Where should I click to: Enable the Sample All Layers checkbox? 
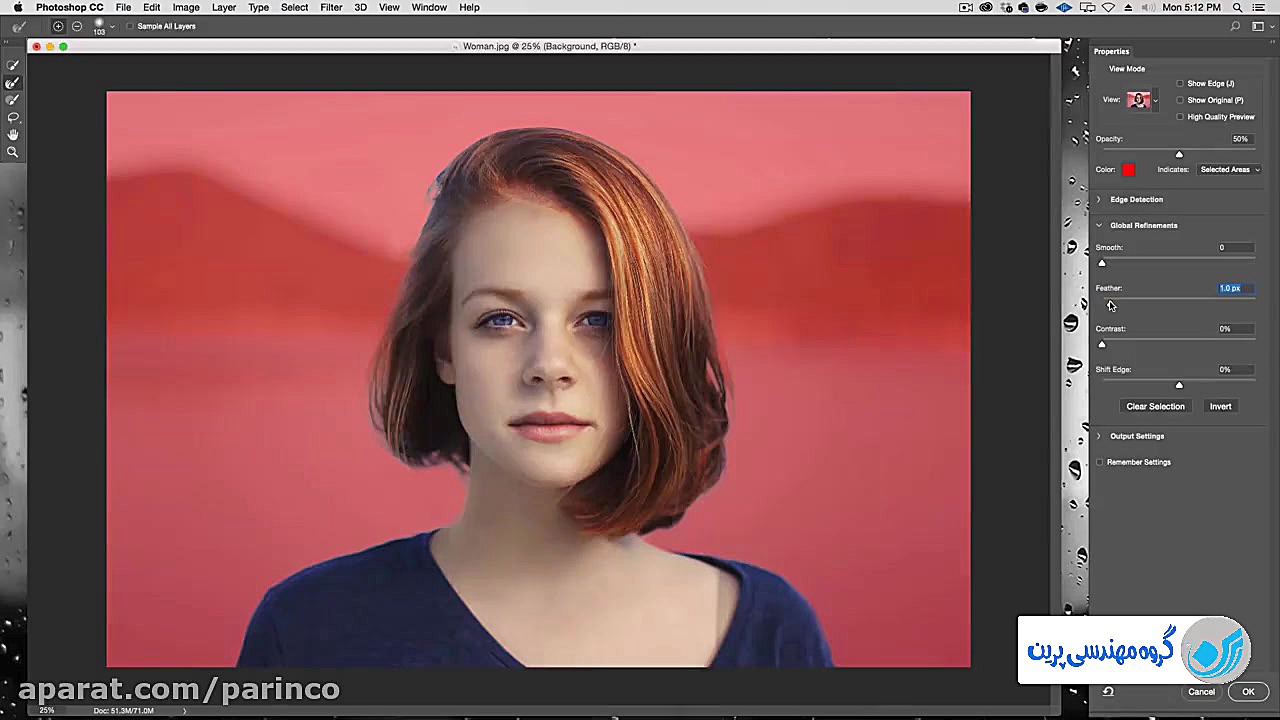click(x=130, y=26)
